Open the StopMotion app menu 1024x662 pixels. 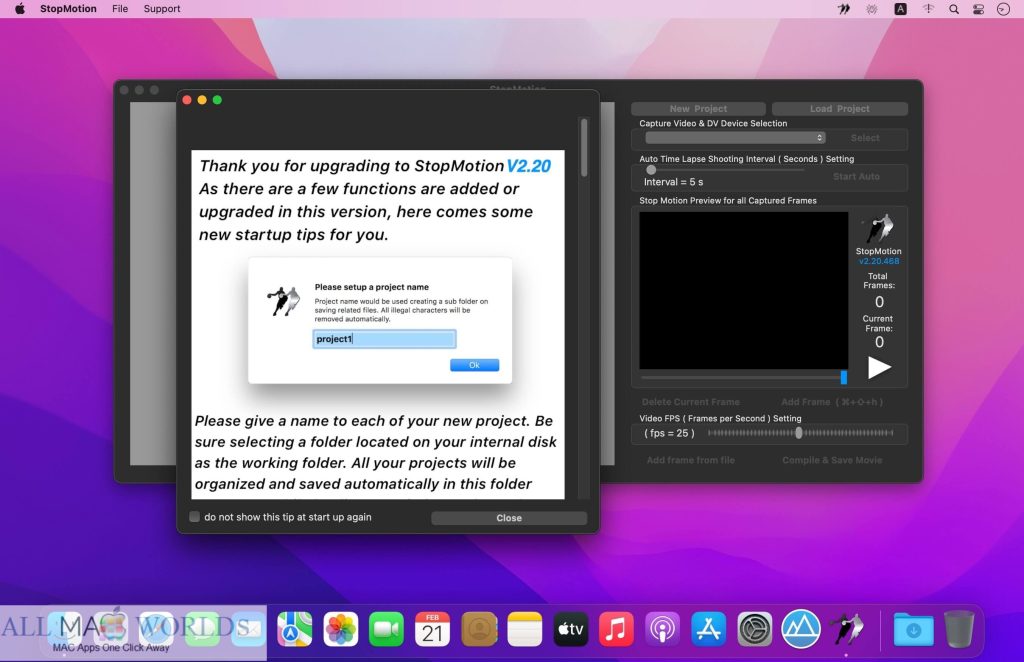(x=68, y=8)
